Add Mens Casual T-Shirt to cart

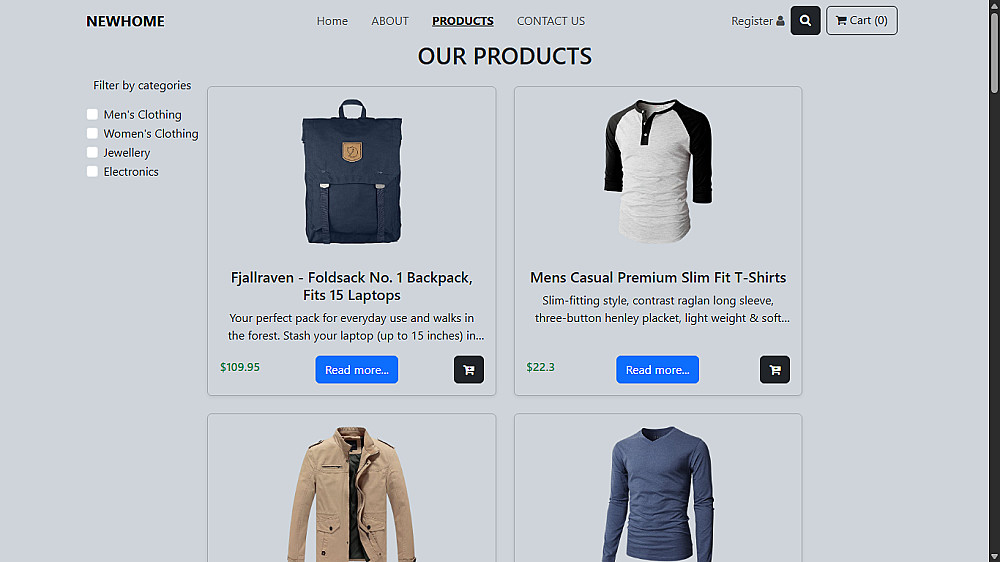click(x=775, y=370)
